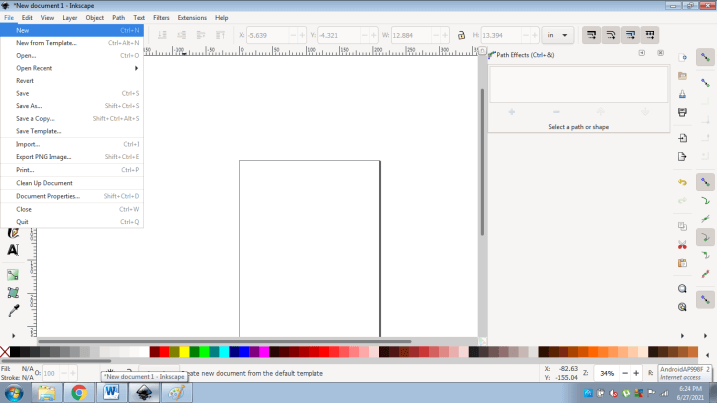This screenshot has height=403, width=717.
Task: Toggle first stroke scaling button in toolbar
Action: tap(590, 35)
